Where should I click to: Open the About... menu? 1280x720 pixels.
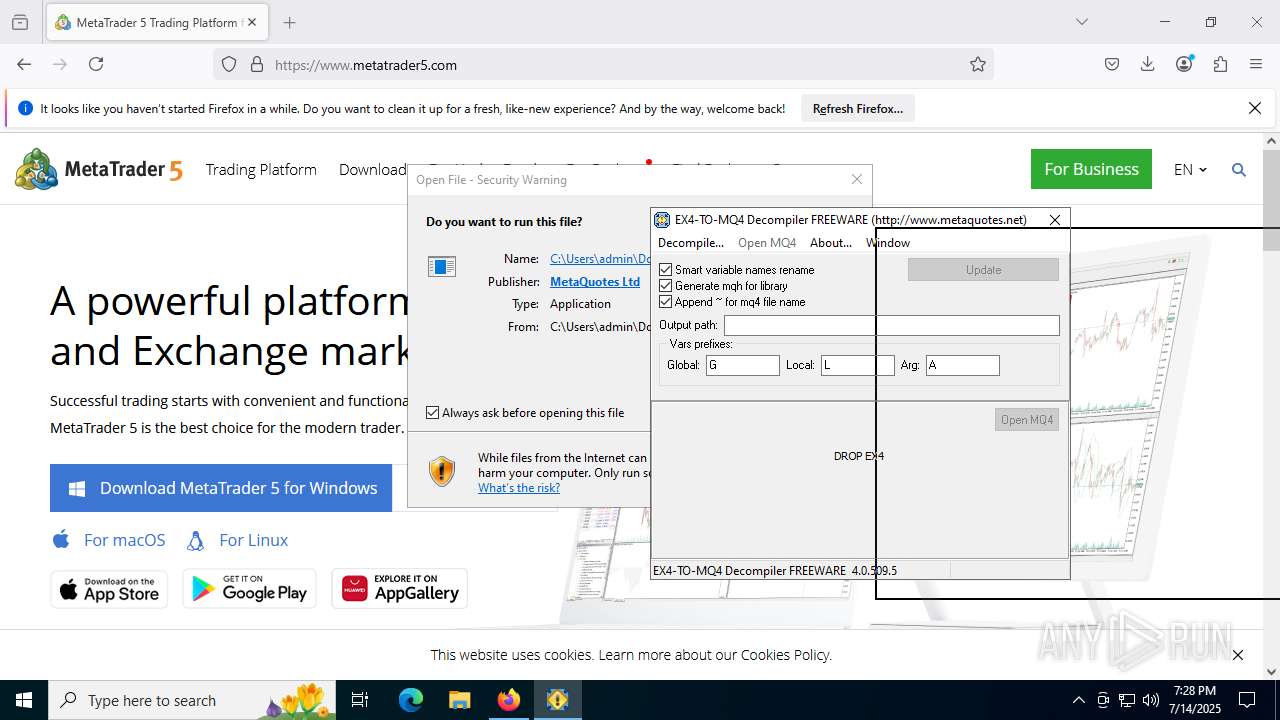pos(831,243)
